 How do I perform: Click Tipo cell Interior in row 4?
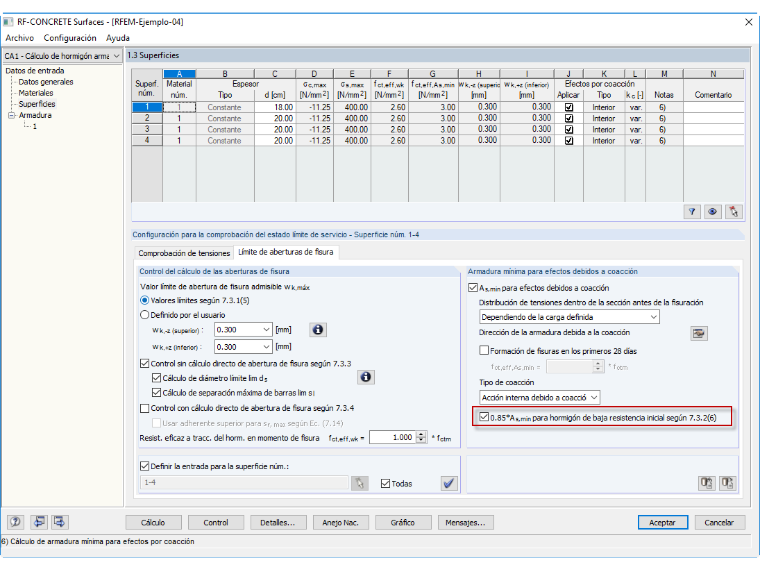[604, 141]
